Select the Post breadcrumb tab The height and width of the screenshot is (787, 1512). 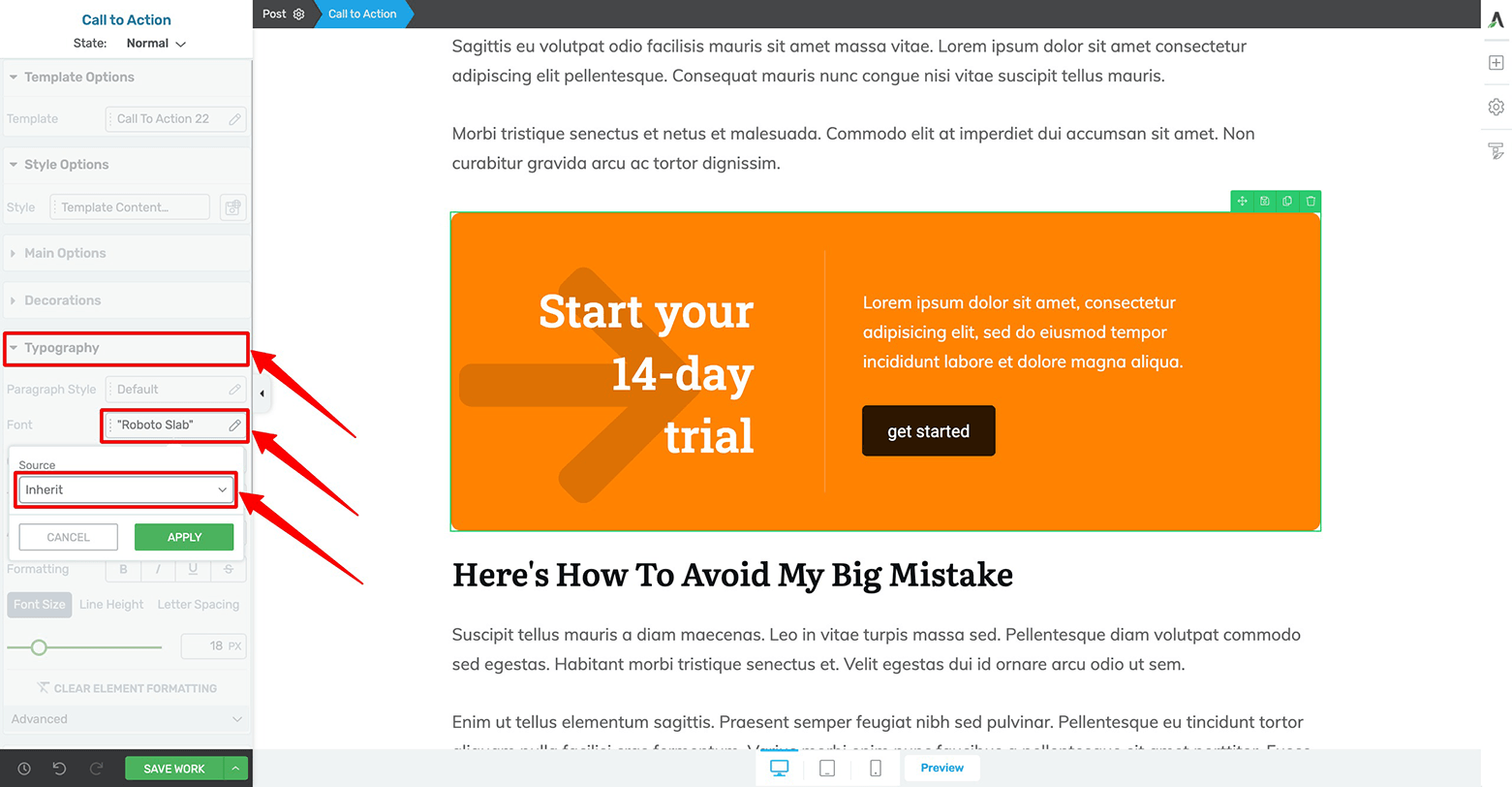click(x=283, y=14)
